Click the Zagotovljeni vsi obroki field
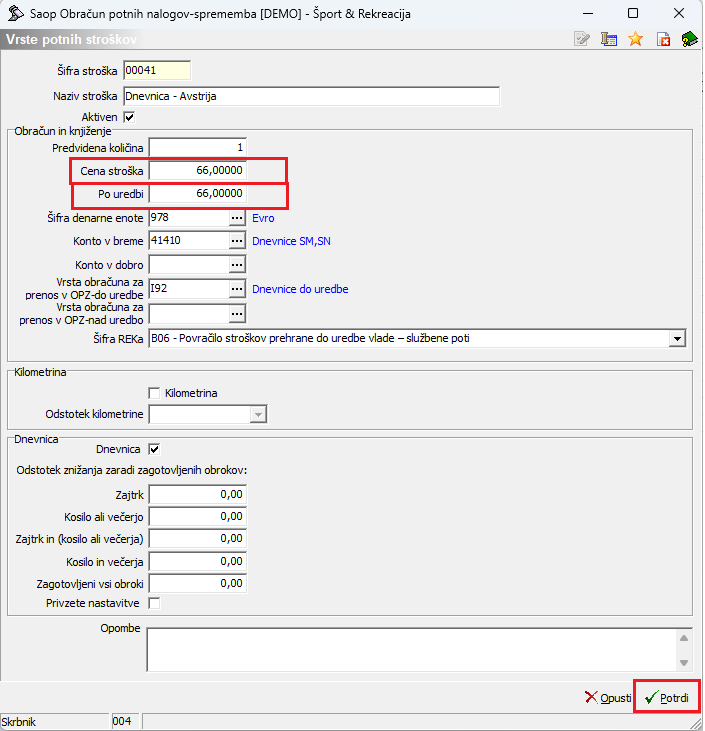 point(198,584)
